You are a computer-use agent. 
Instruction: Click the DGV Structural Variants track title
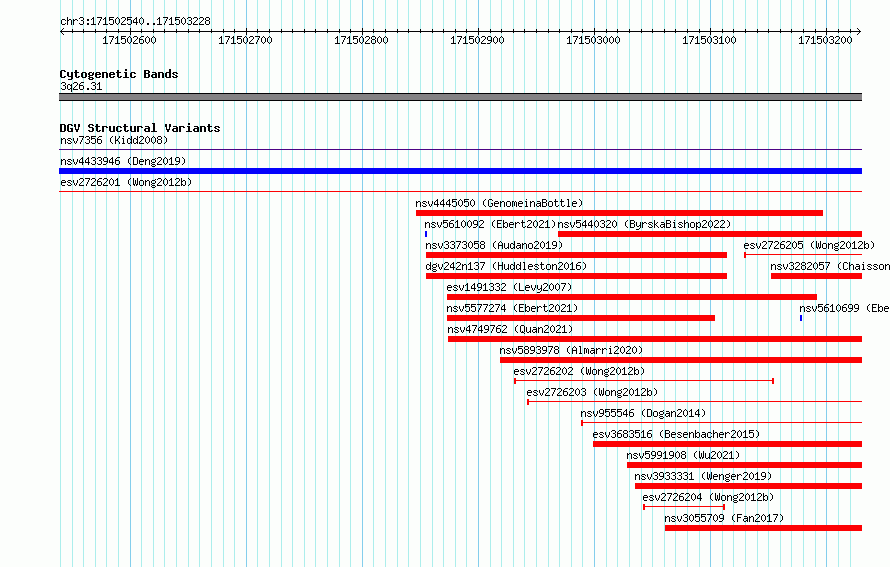pyautogui.click(x=140, y=128)
